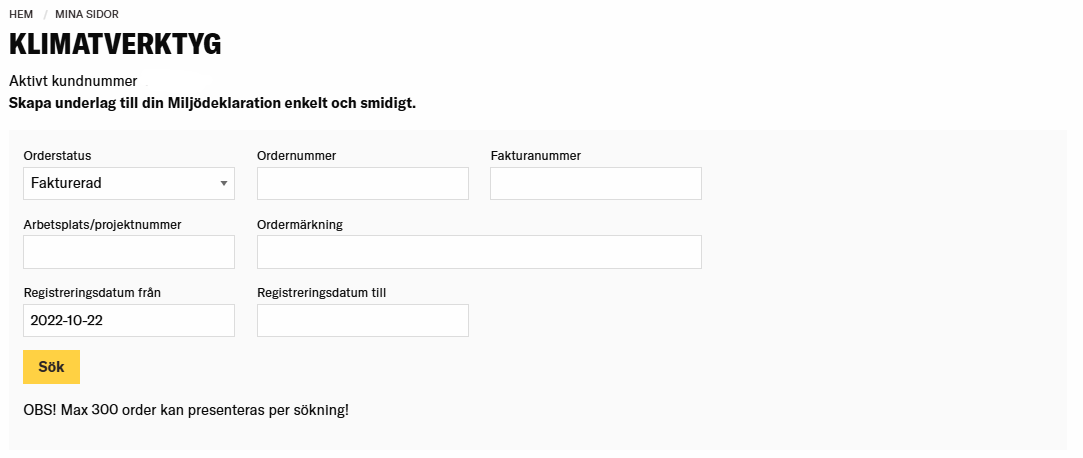Click the Registreringsdatum från label
This screenshot has width=1083, height=458.
pyautogui.click(x=92, y=293)
